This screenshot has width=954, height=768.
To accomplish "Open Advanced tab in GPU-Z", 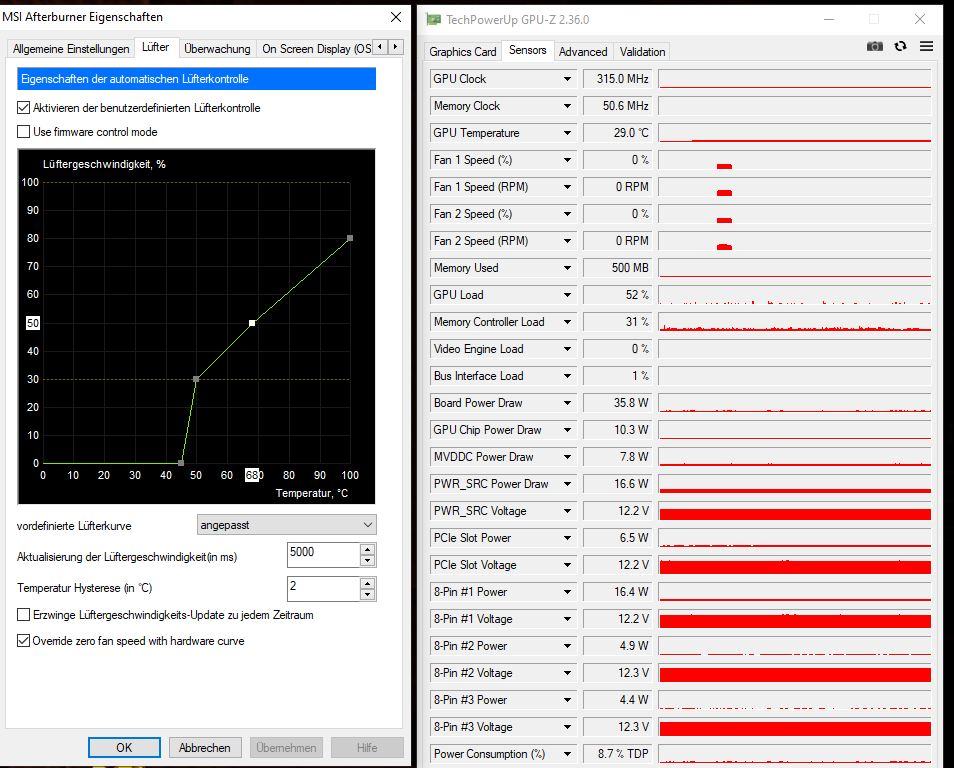I will pyautogui.click(x=583, y=52).
